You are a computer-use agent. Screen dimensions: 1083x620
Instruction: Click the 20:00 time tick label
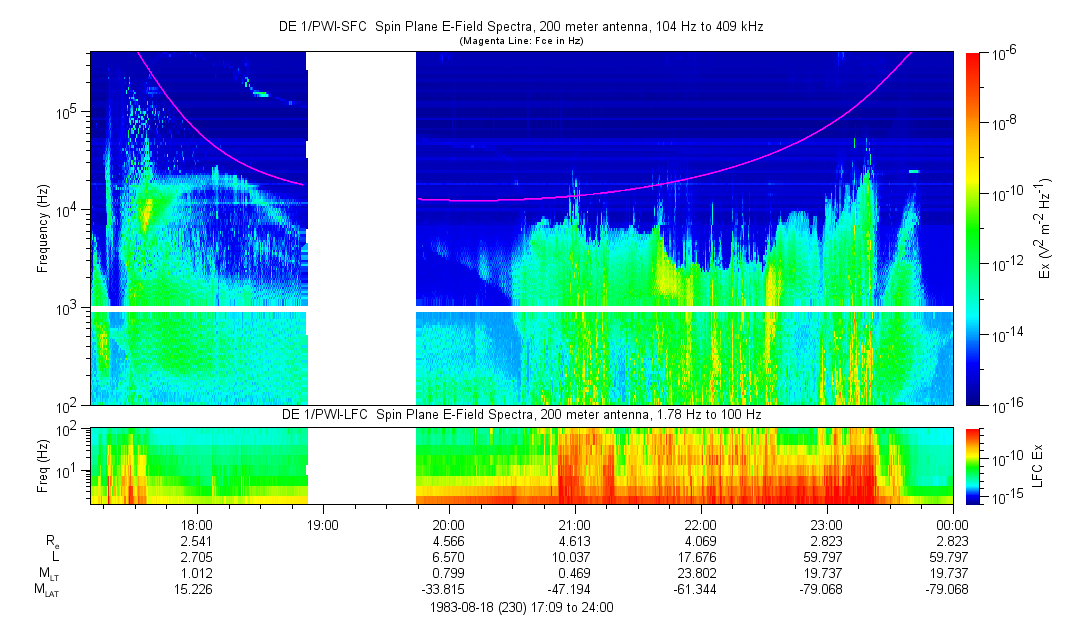[x=448, y=524]
